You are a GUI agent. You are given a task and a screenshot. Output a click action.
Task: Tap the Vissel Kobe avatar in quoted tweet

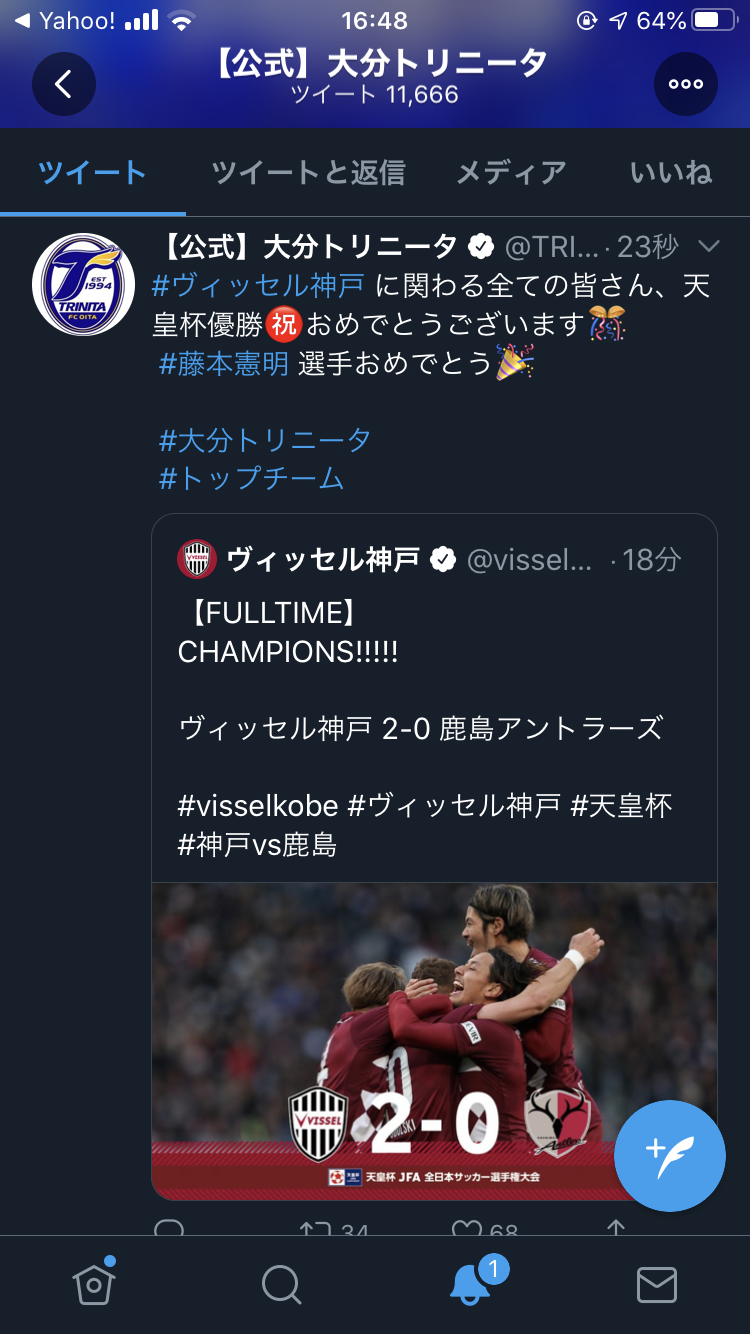click(x=196, y=559)
